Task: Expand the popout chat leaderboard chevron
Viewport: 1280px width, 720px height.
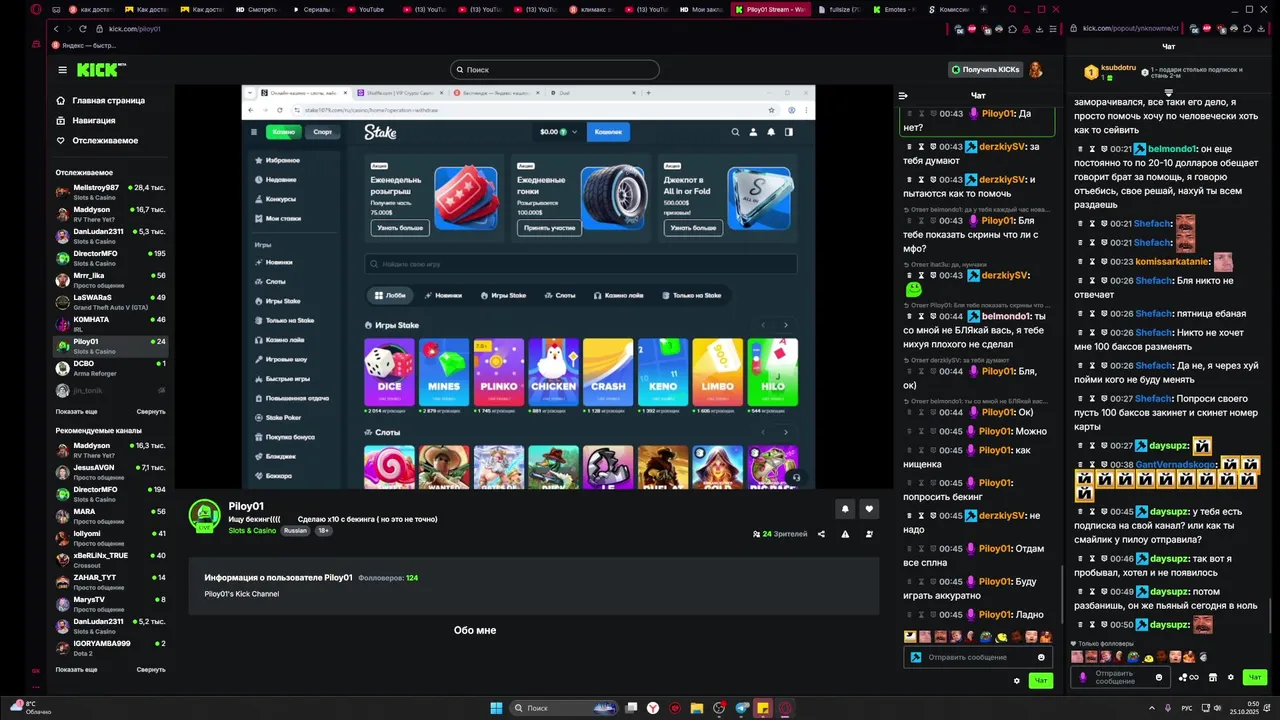Action: tap(1168, 93)
